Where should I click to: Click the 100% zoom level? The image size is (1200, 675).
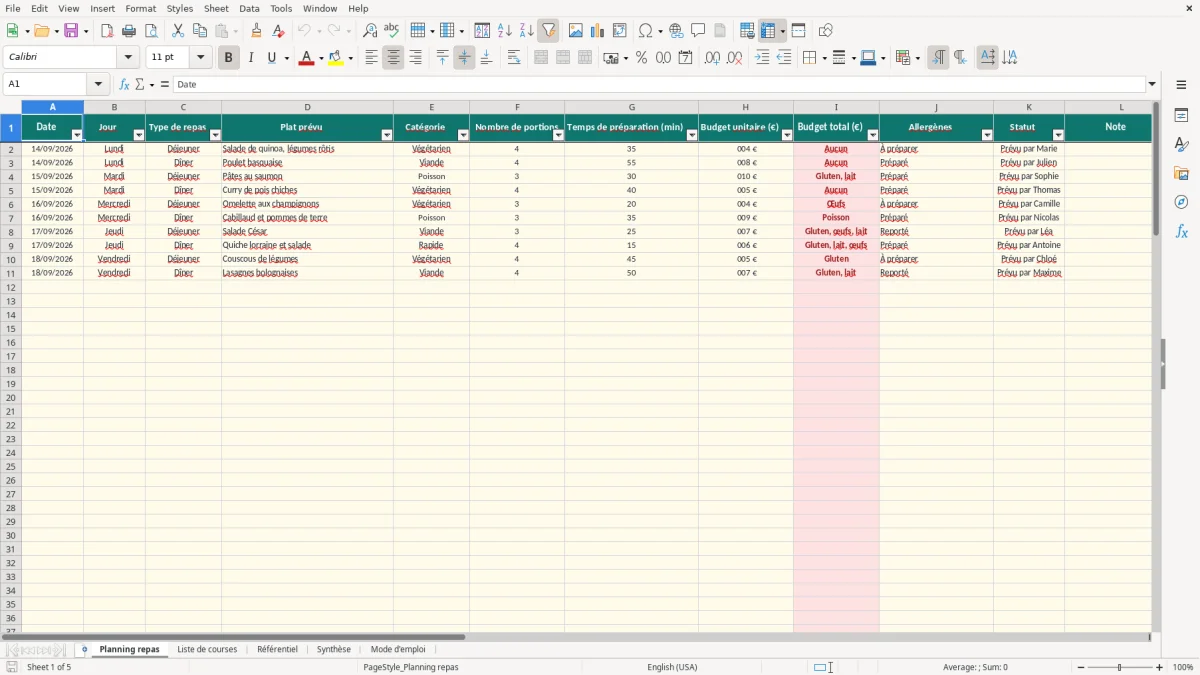tap(1183, 667)
